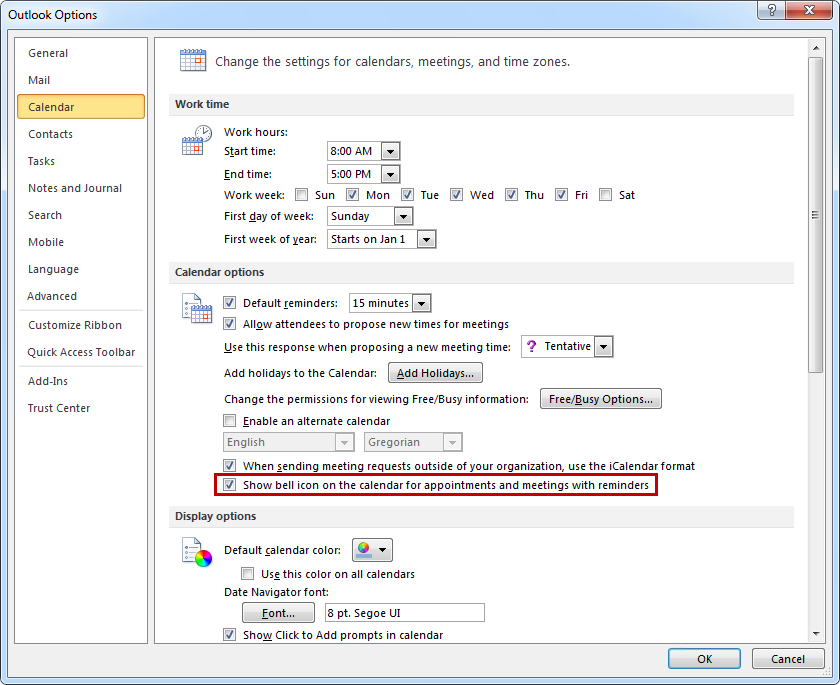
Task: Click the Calendar options page icon
Action: click(x=197, y=308)
